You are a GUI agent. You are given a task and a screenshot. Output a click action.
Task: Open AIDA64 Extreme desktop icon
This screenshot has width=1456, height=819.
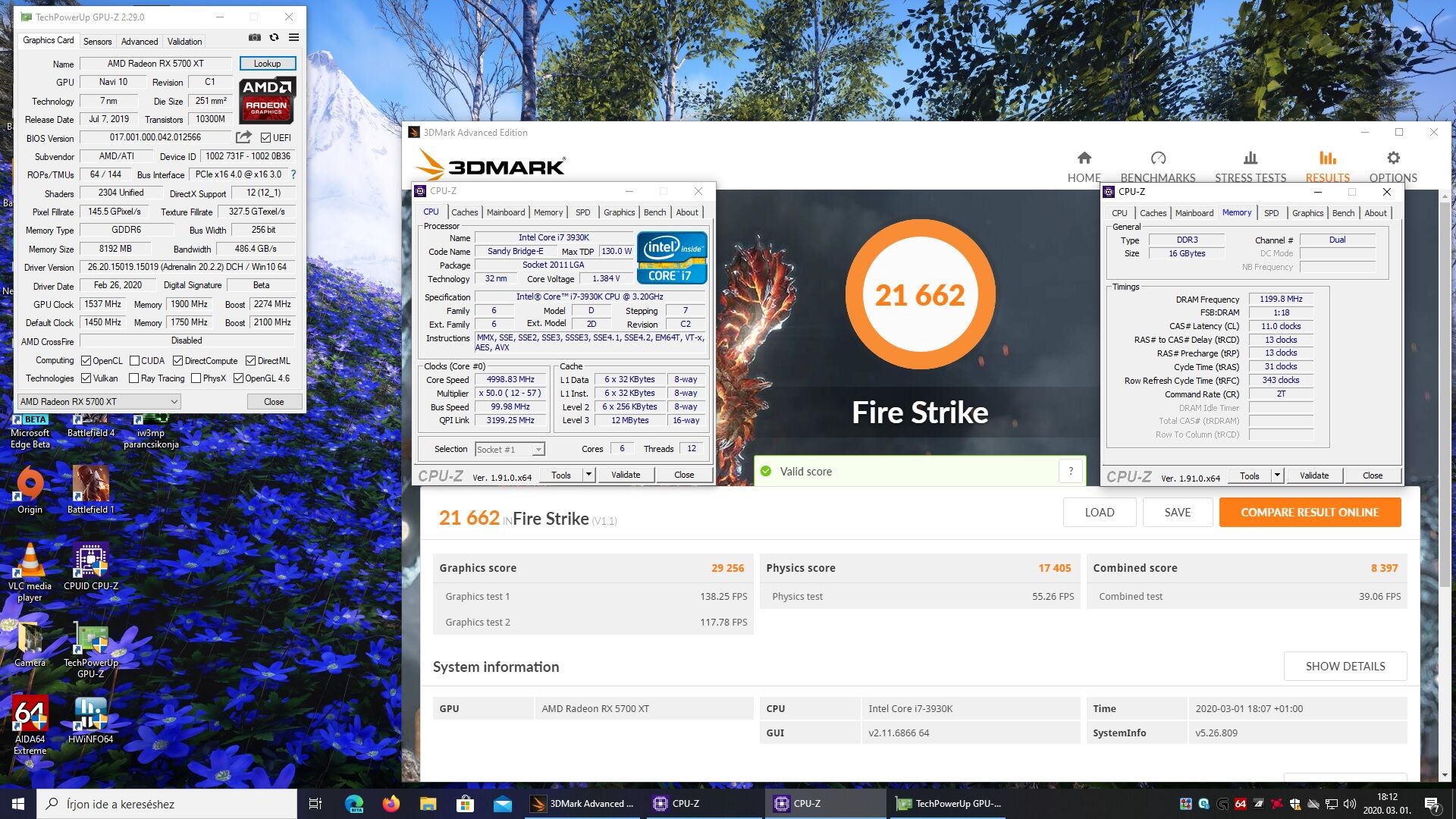coord(30,726)
